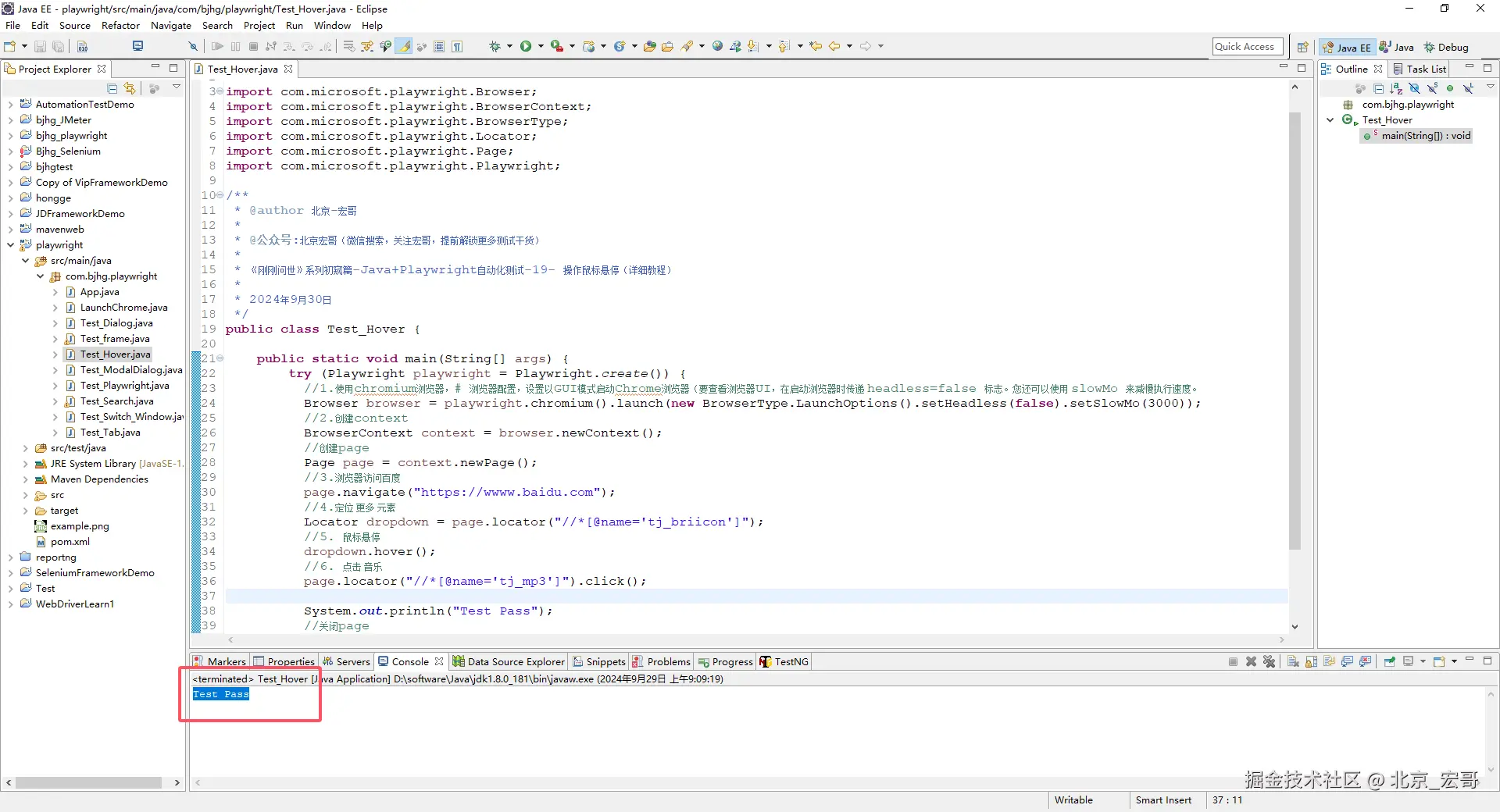1500x812 pixels.
Task: Toggle Block Selection Mode in toolbar
Action: coord(439,47)
